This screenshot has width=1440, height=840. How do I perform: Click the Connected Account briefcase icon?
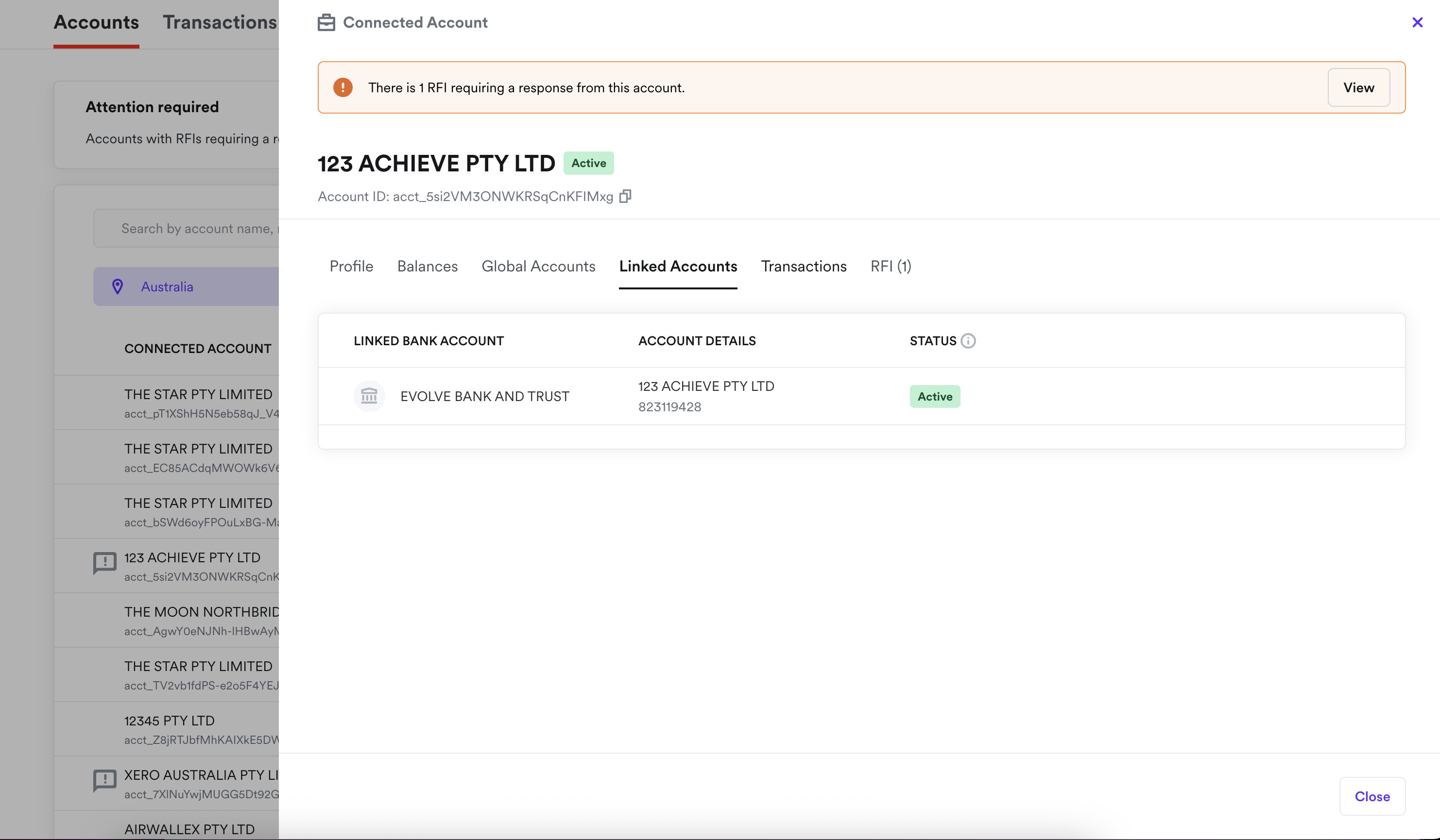pyautogui.click(x=326, y=22)
